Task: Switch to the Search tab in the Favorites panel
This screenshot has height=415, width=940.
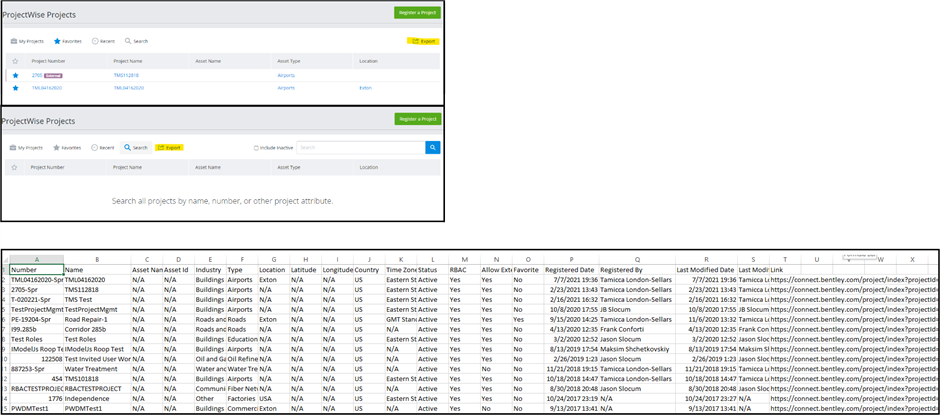Action: (x=136, y=41)
